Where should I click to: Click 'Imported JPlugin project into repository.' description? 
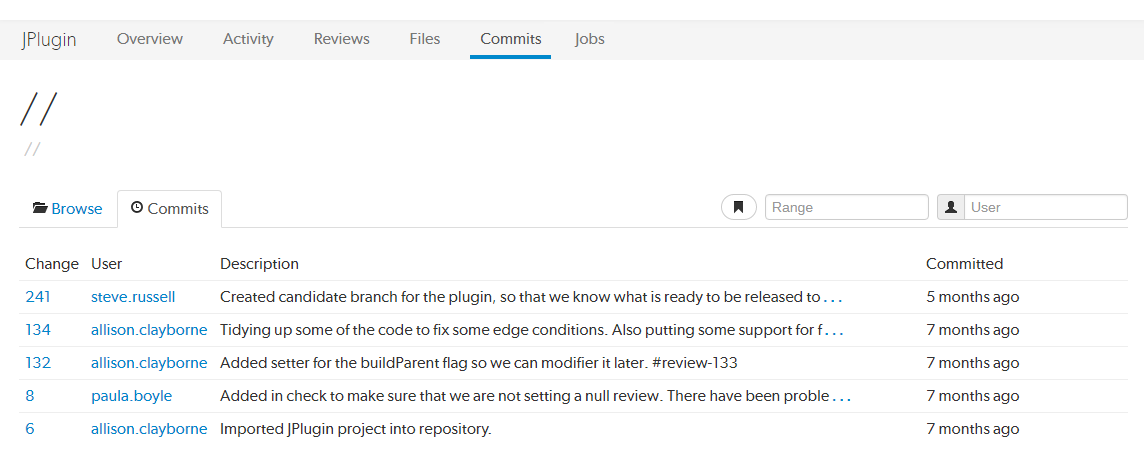(x=356, y=429)
